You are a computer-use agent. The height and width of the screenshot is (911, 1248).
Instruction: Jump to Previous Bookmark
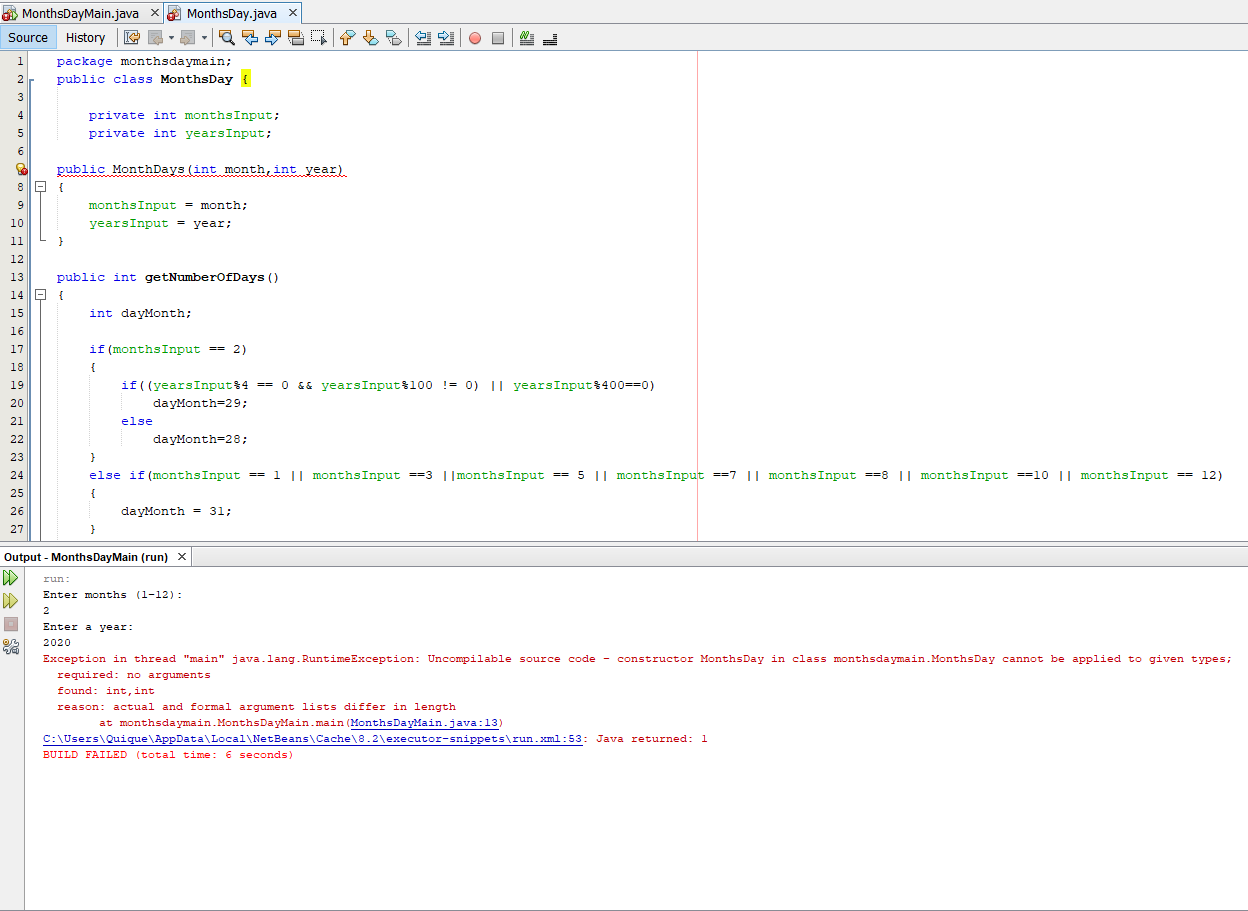[x=348, y=38]
